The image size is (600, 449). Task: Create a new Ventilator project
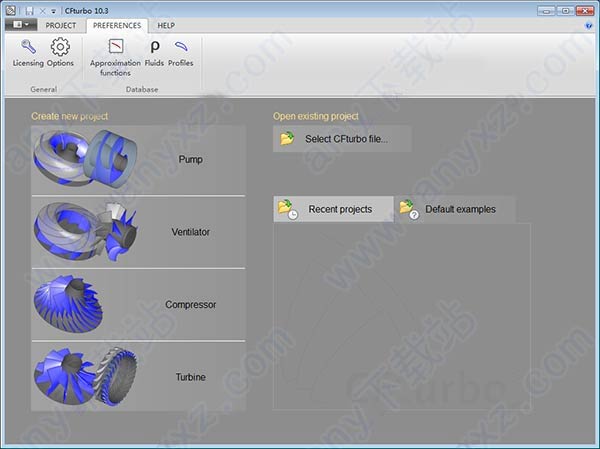pyautogui.click(x=138, y=232)
